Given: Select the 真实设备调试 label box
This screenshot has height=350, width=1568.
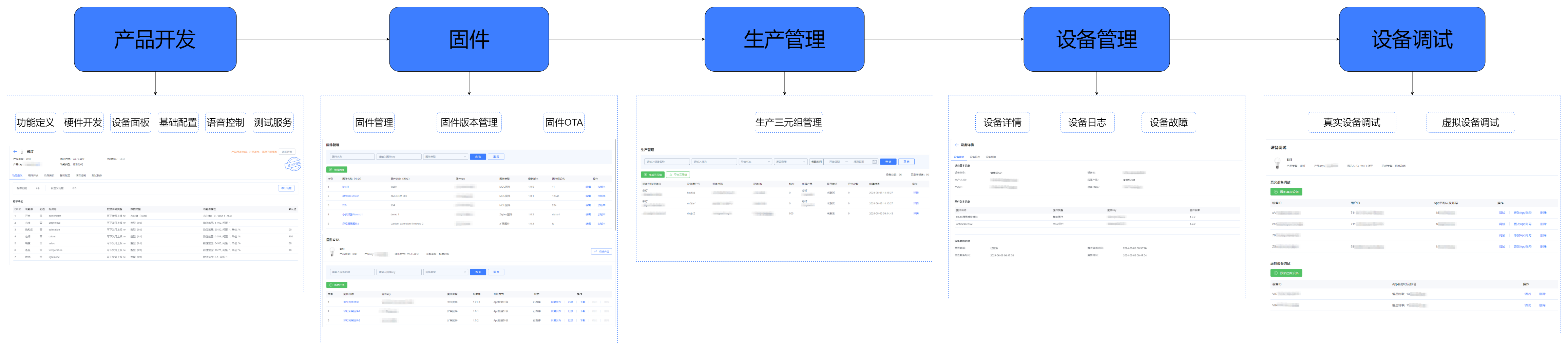Looking at the screenshot, I should point(1351,122).
